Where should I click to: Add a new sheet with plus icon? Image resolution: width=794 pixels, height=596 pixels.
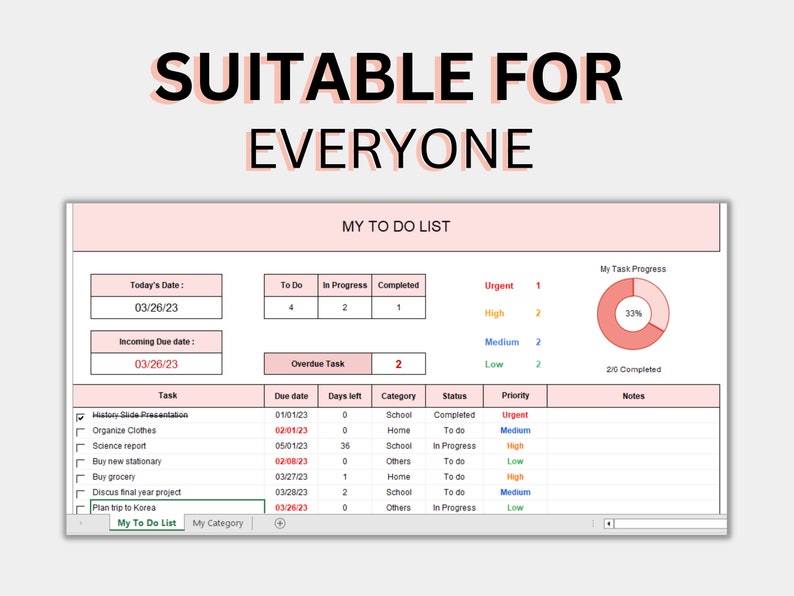click(280, 523)
